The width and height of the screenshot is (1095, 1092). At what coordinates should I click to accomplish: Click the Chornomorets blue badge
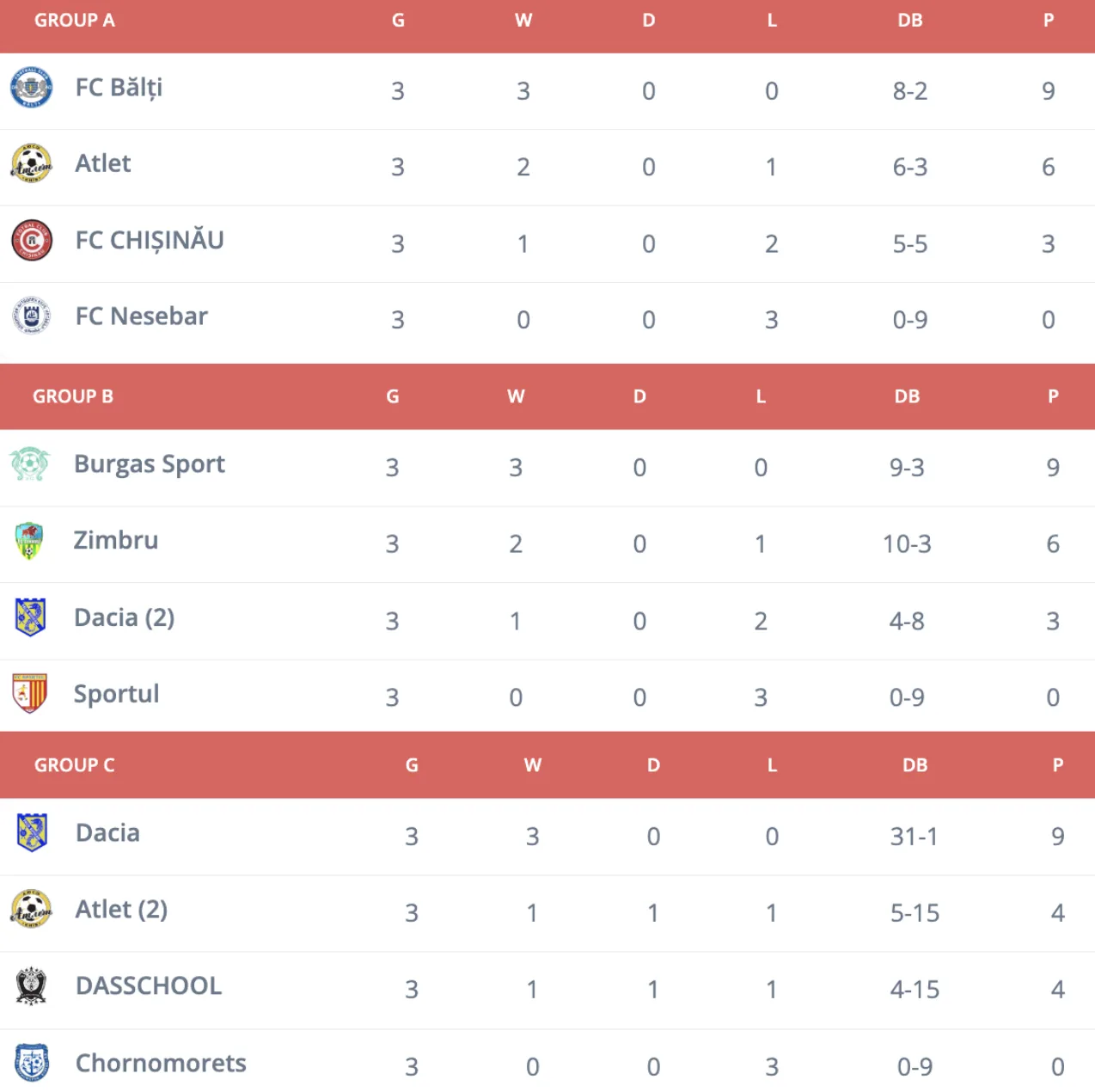coord(32,1063)
